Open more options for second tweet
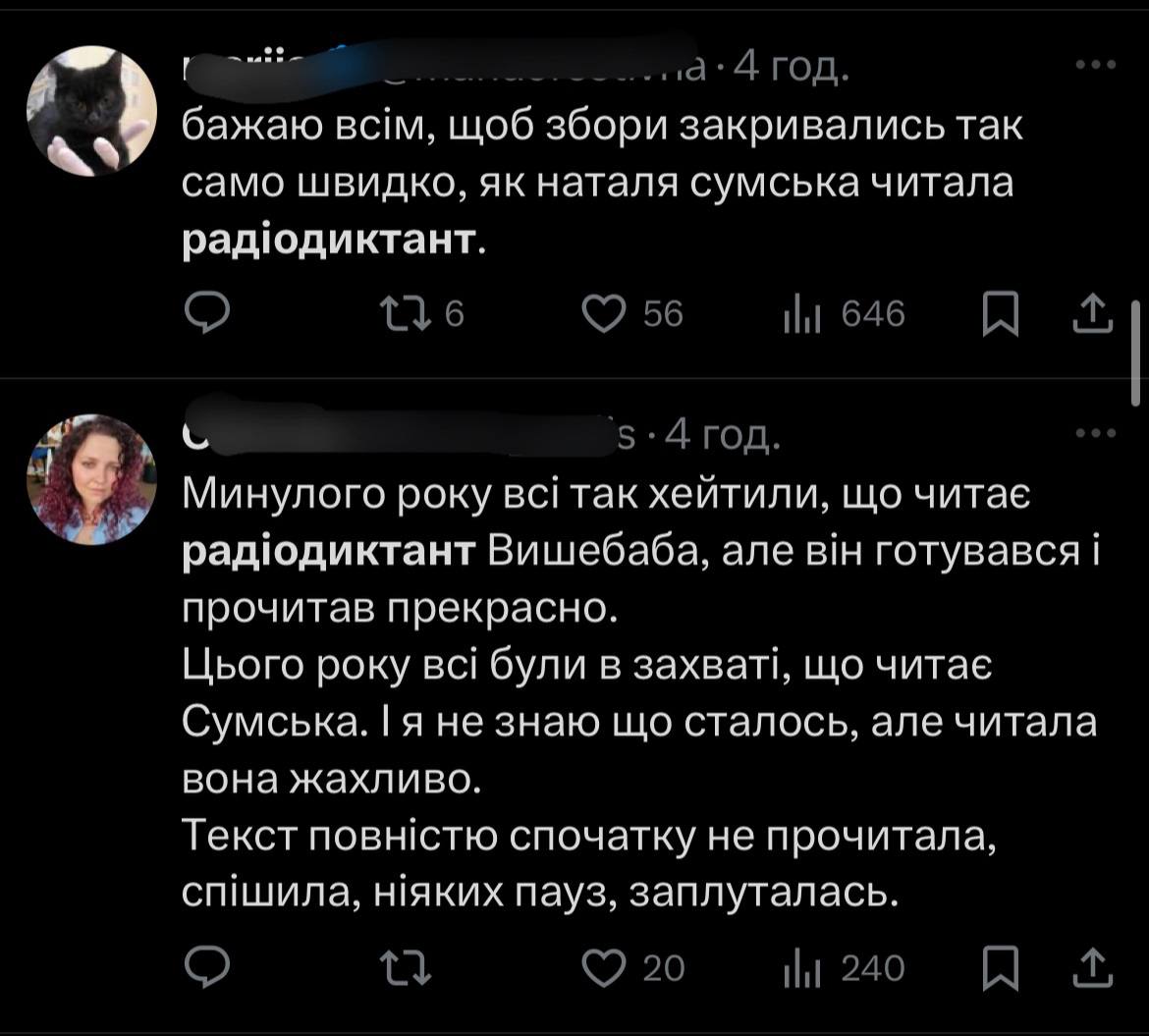Screen dimensions: 1149x1036 coord(1096,434)
